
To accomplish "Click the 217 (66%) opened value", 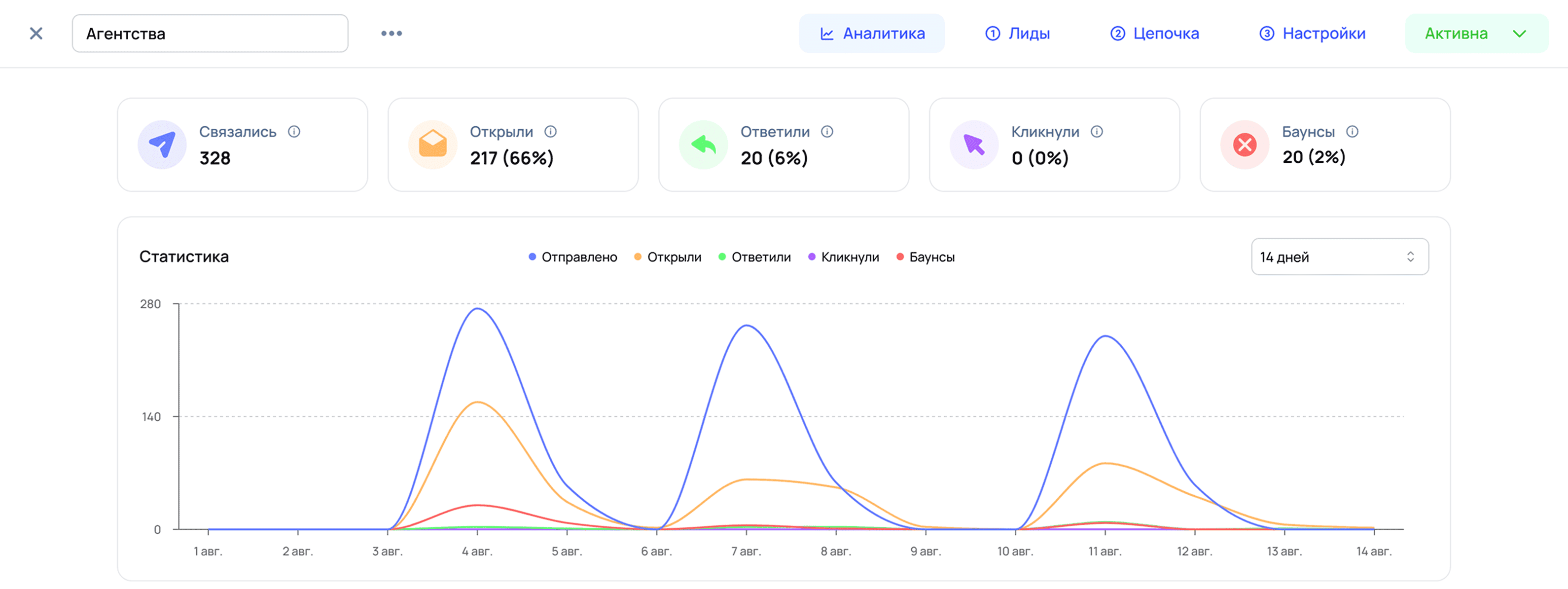I will (512, 158).
